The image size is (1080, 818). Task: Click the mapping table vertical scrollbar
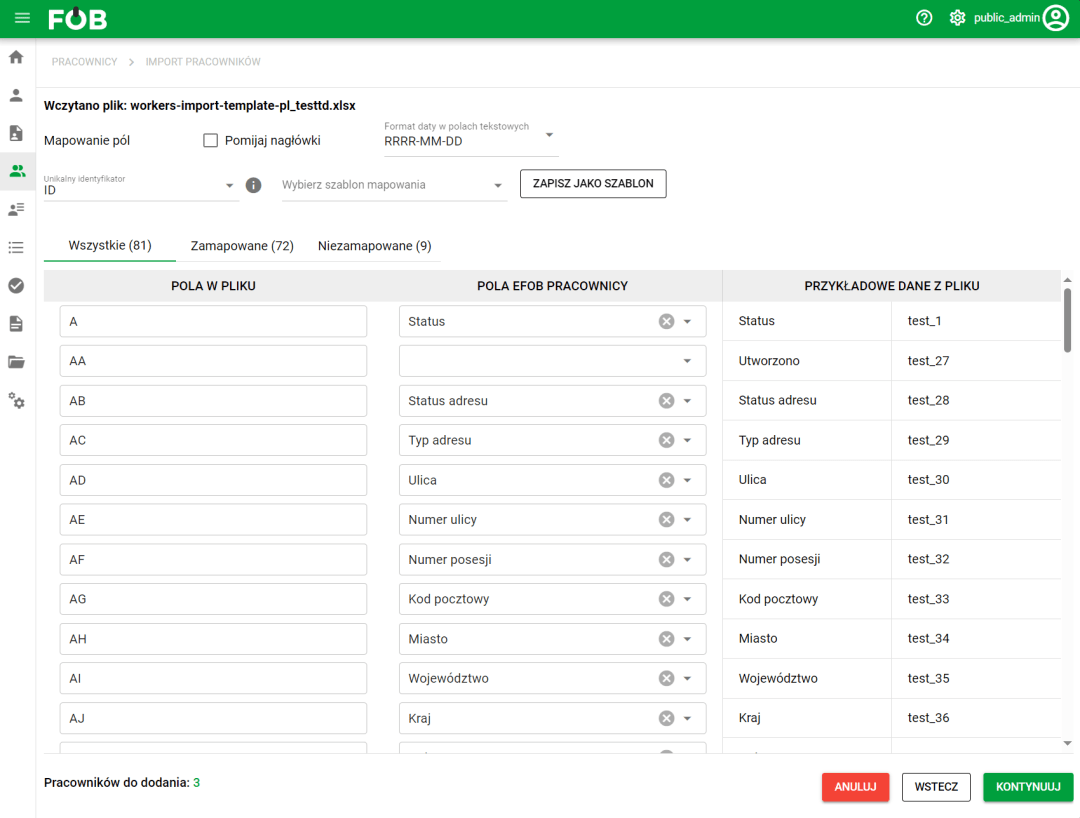pos(1067,320)
